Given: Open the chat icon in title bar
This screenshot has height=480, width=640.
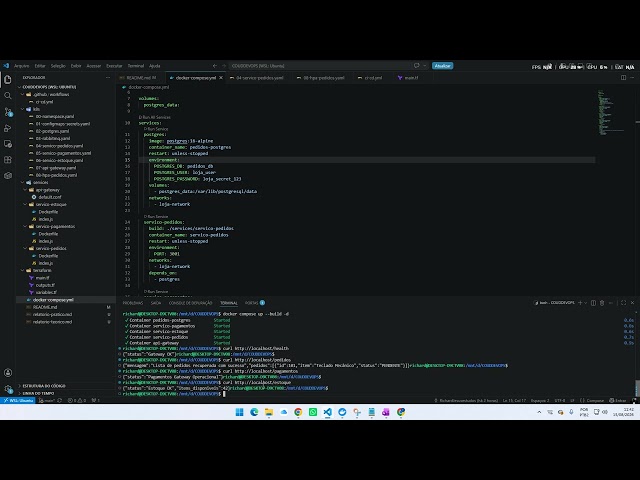Looking at the screenshot, I should click(x=417, y=66).
